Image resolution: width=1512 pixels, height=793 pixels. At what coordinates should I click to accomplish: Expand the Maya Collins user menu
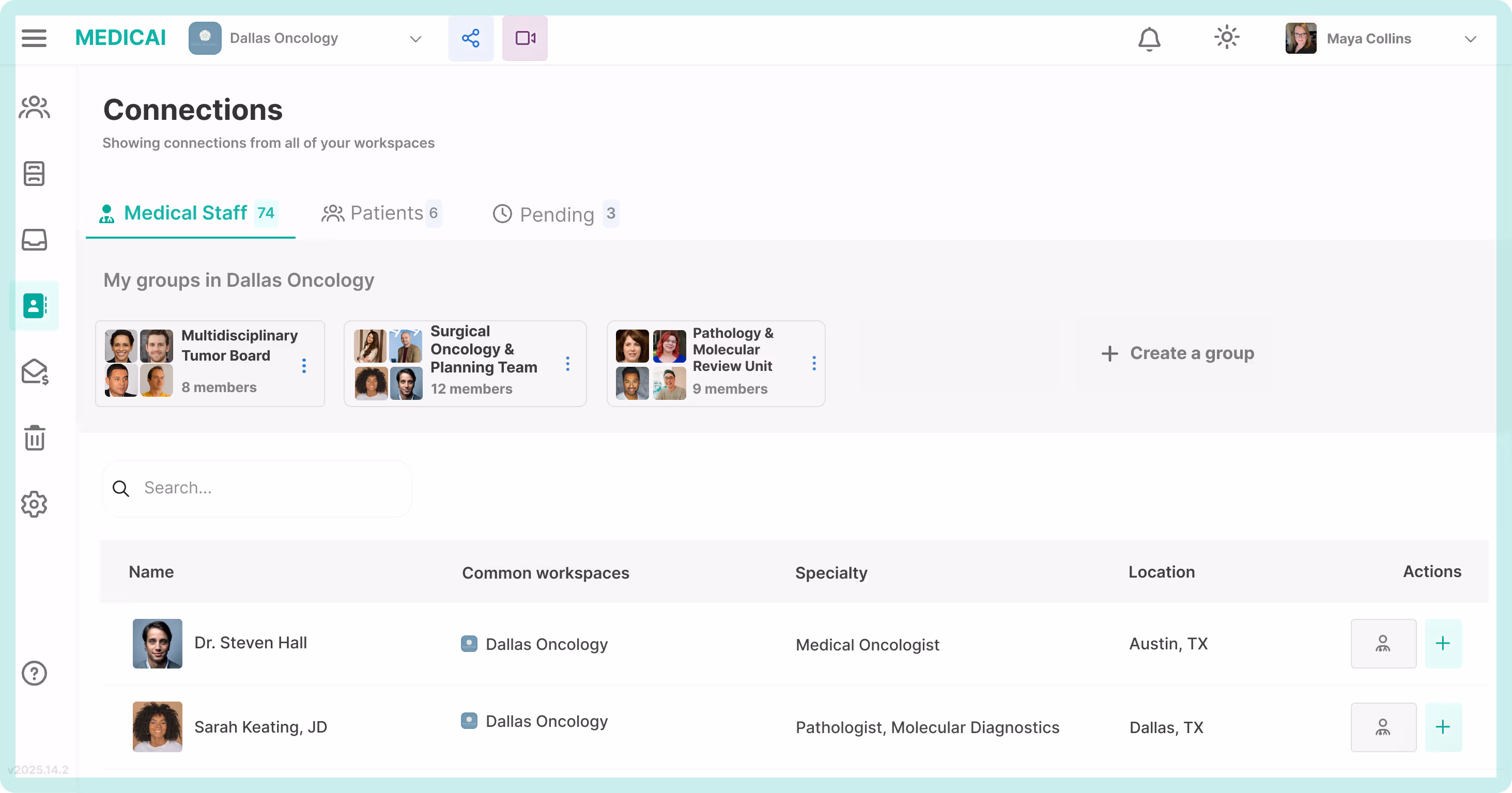pyautogui.click(x=1470, y=39)
